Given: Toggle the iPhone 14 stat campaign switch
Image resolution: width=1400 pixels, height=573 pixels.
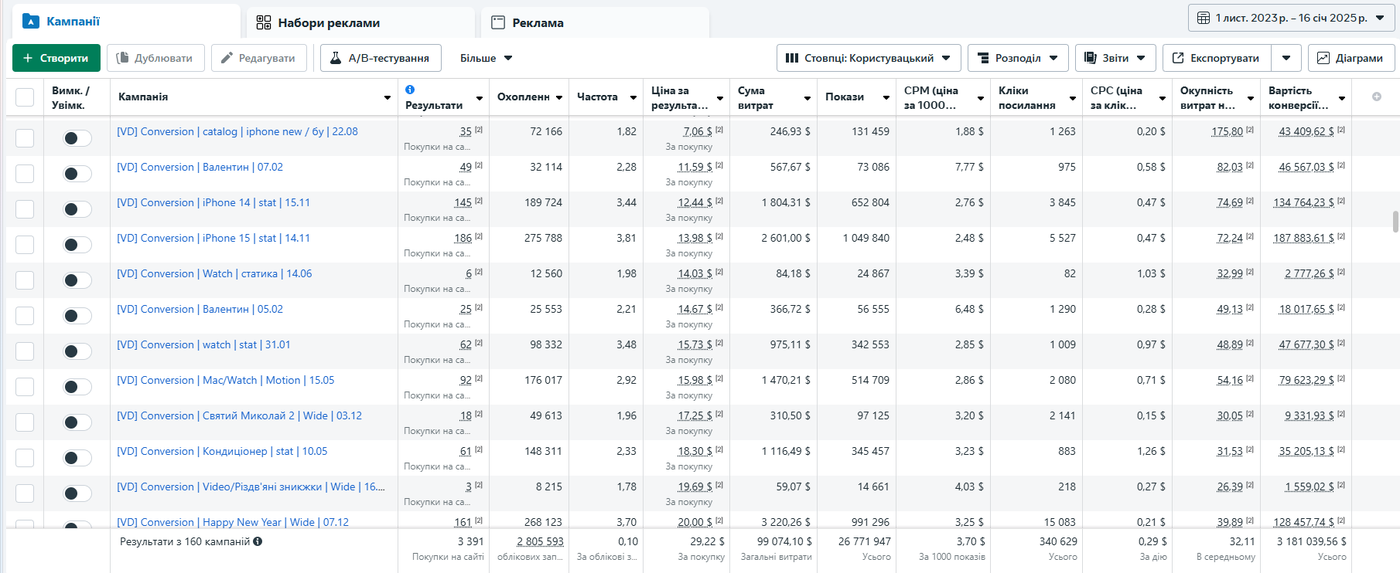Looking at the screenshot, I should [77, 210].
